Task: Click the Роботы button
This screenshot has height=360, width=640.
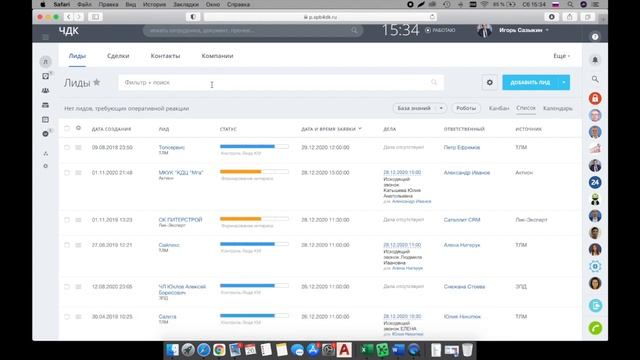Action: 466,108
